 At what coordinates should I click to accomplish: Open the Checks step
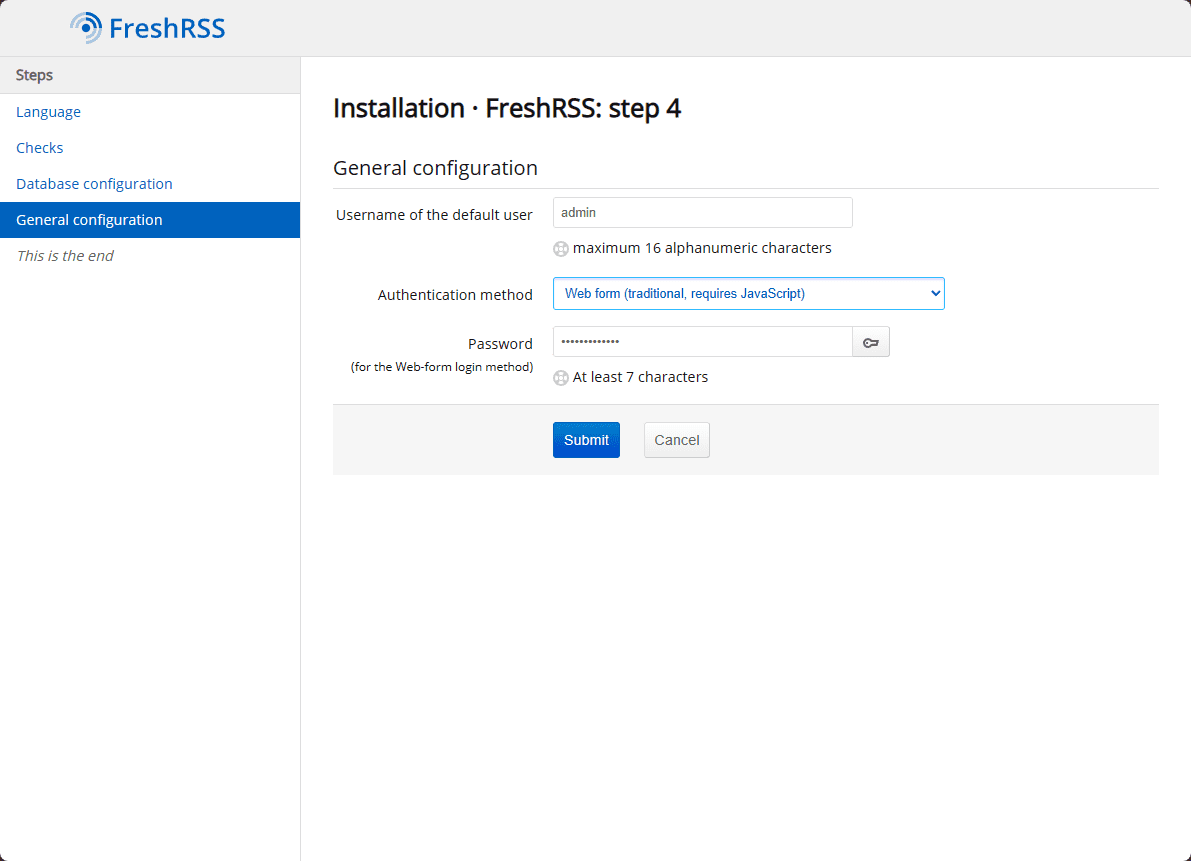(x=40, y=148)
